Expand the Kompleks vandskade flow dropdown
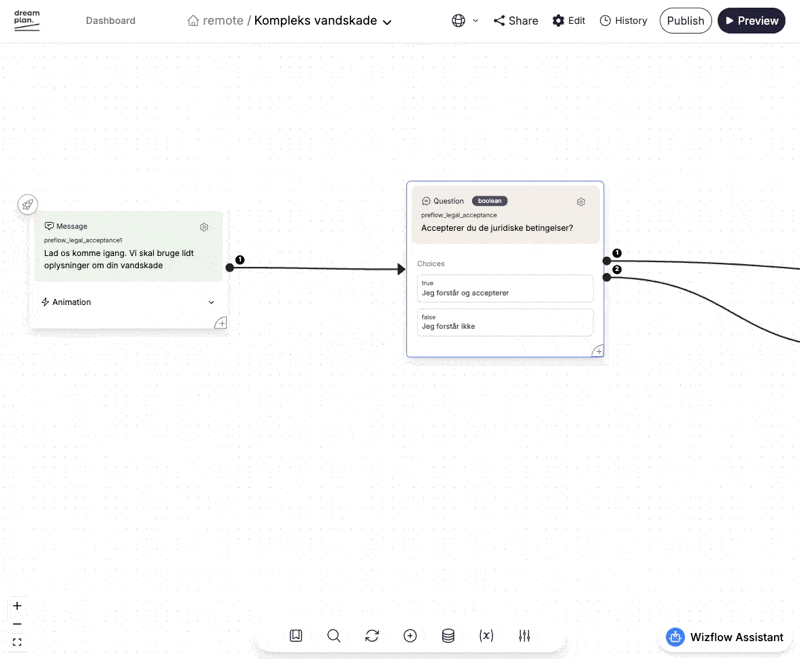Viewport: 800px width, 659px height. (x=387, y=22)
